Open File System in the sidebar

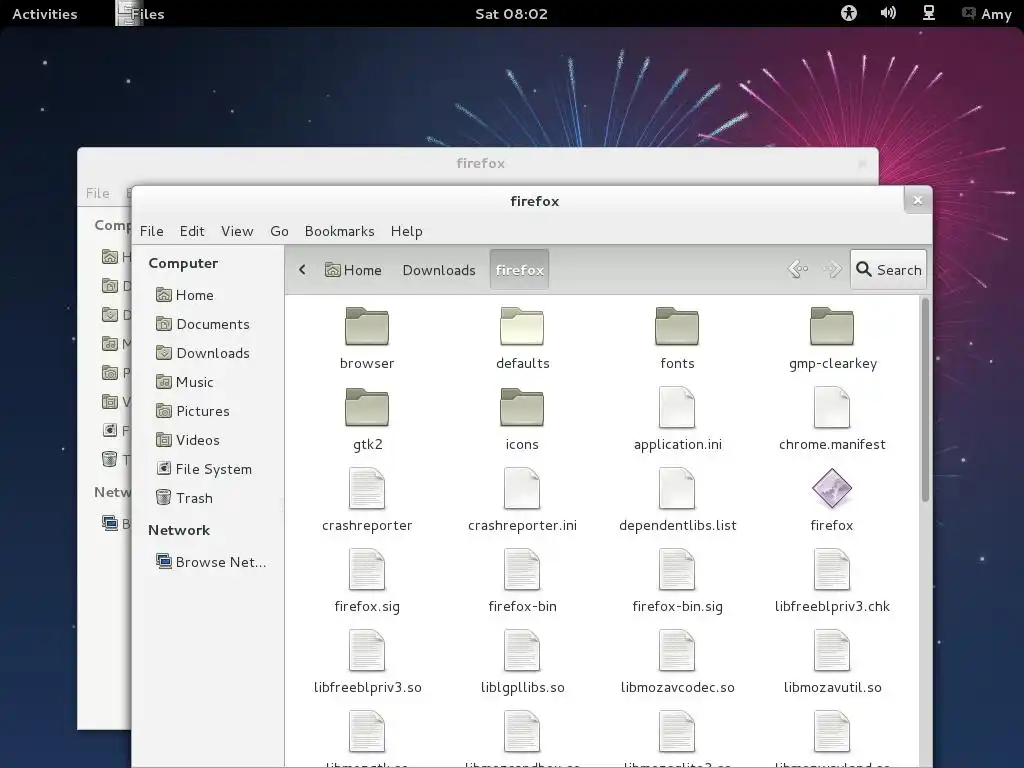pyautogui.click(x=204, y=469)
